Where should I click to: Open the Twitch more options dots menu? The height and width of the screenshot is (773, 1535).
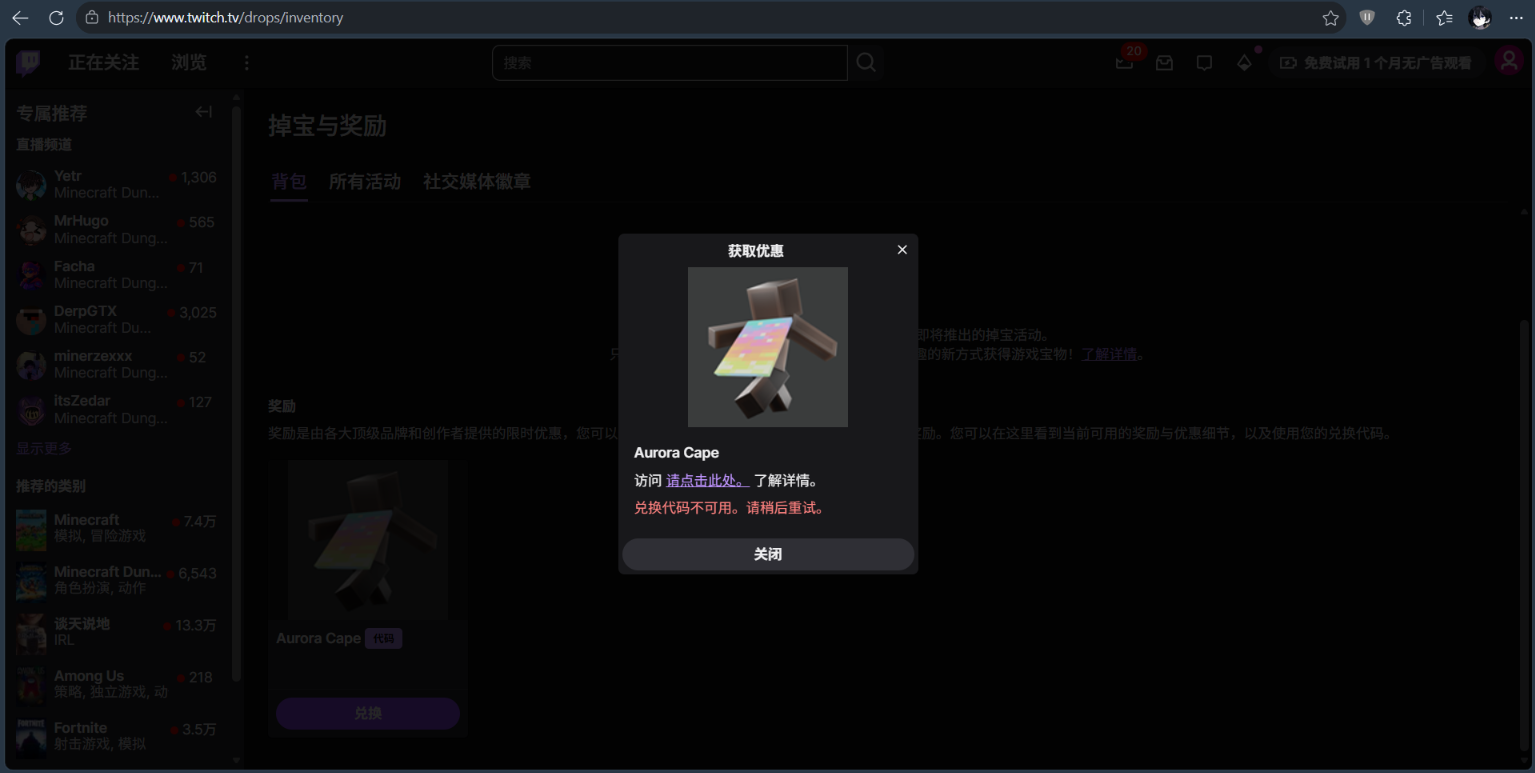pyautogui.click(x=247, y=63)
